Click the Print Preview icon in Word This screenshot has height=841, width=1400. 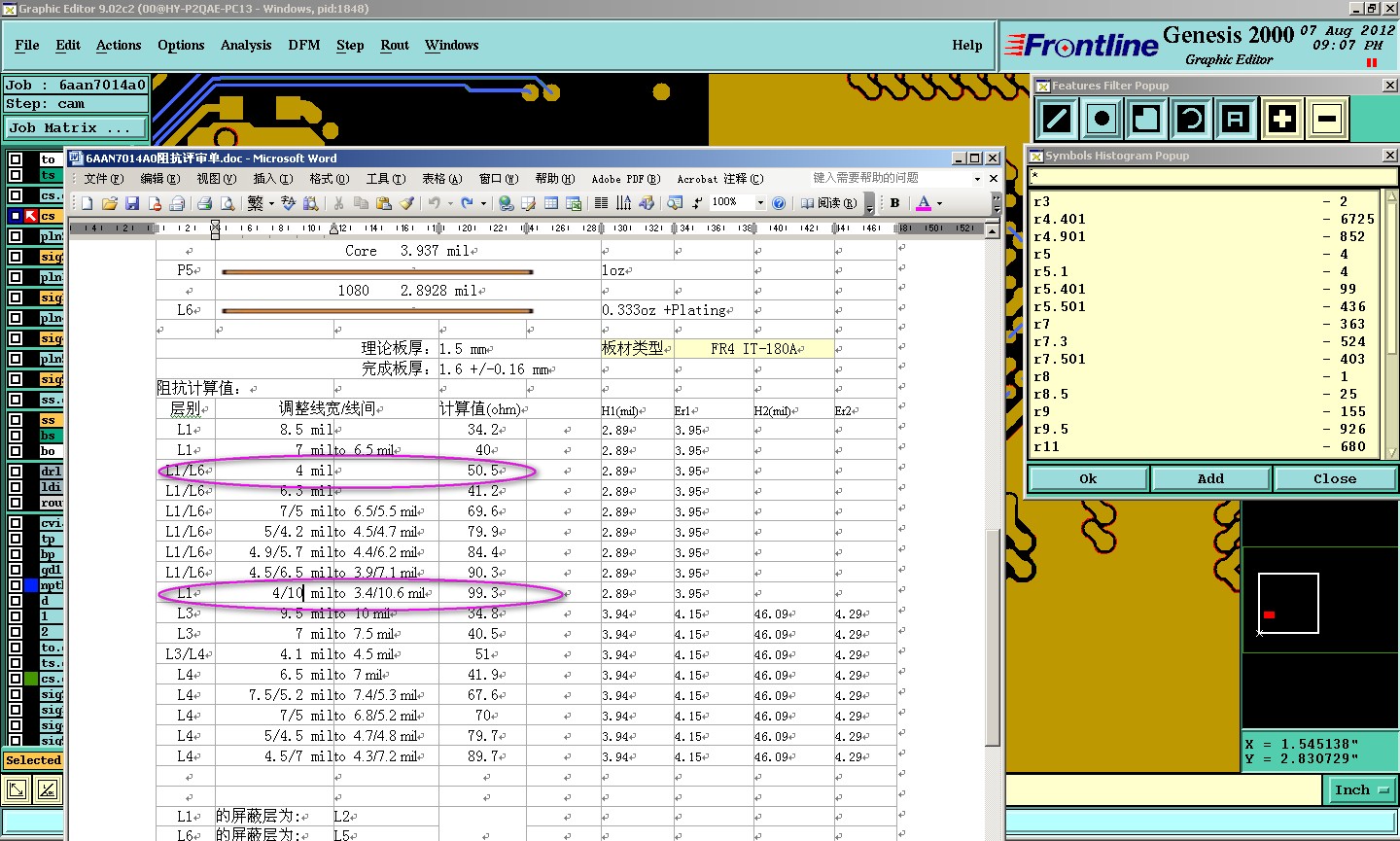227,203
